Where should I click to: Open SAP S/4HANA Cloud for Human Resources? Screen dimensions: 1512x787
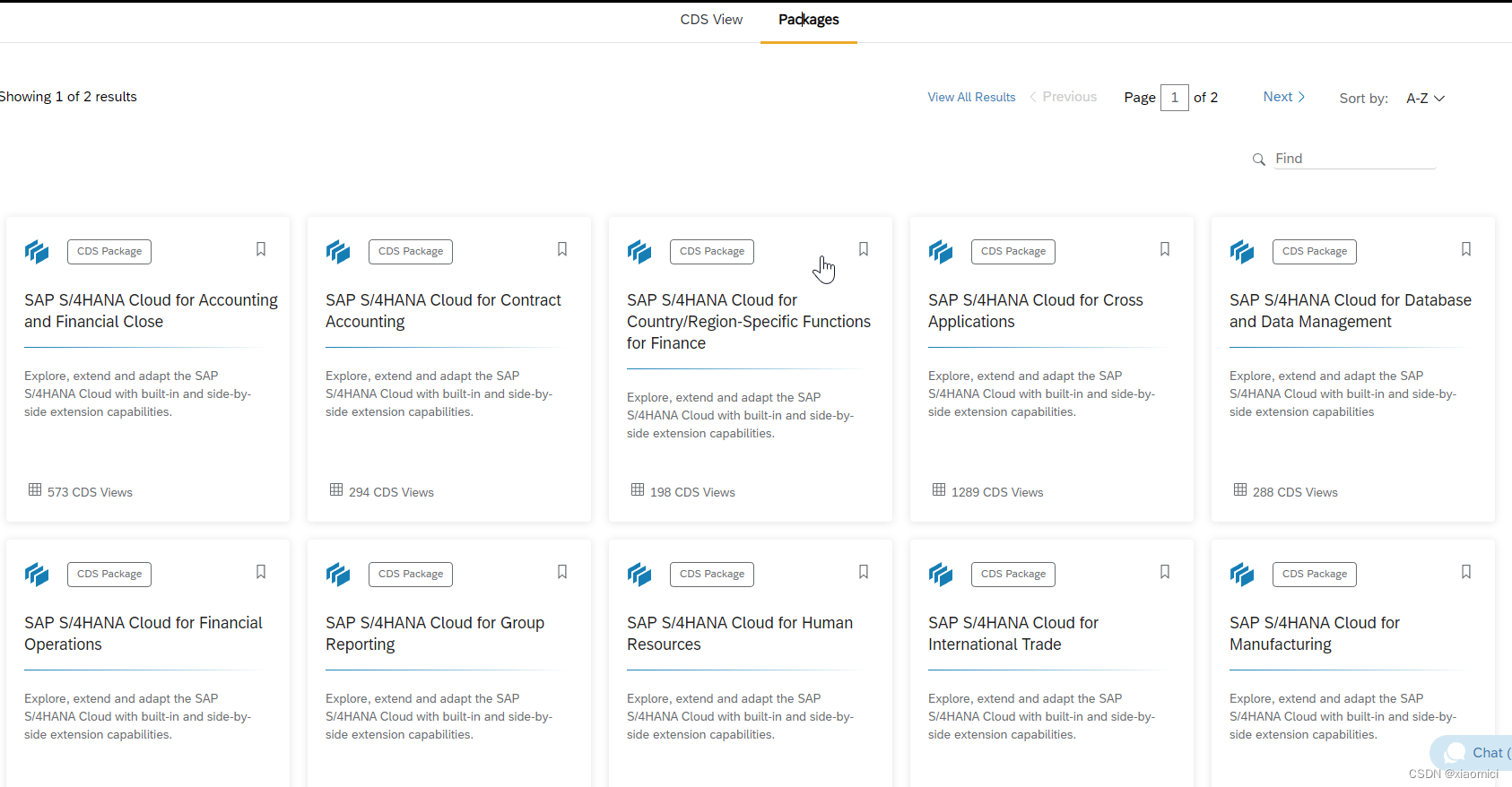tap(740, 634)
